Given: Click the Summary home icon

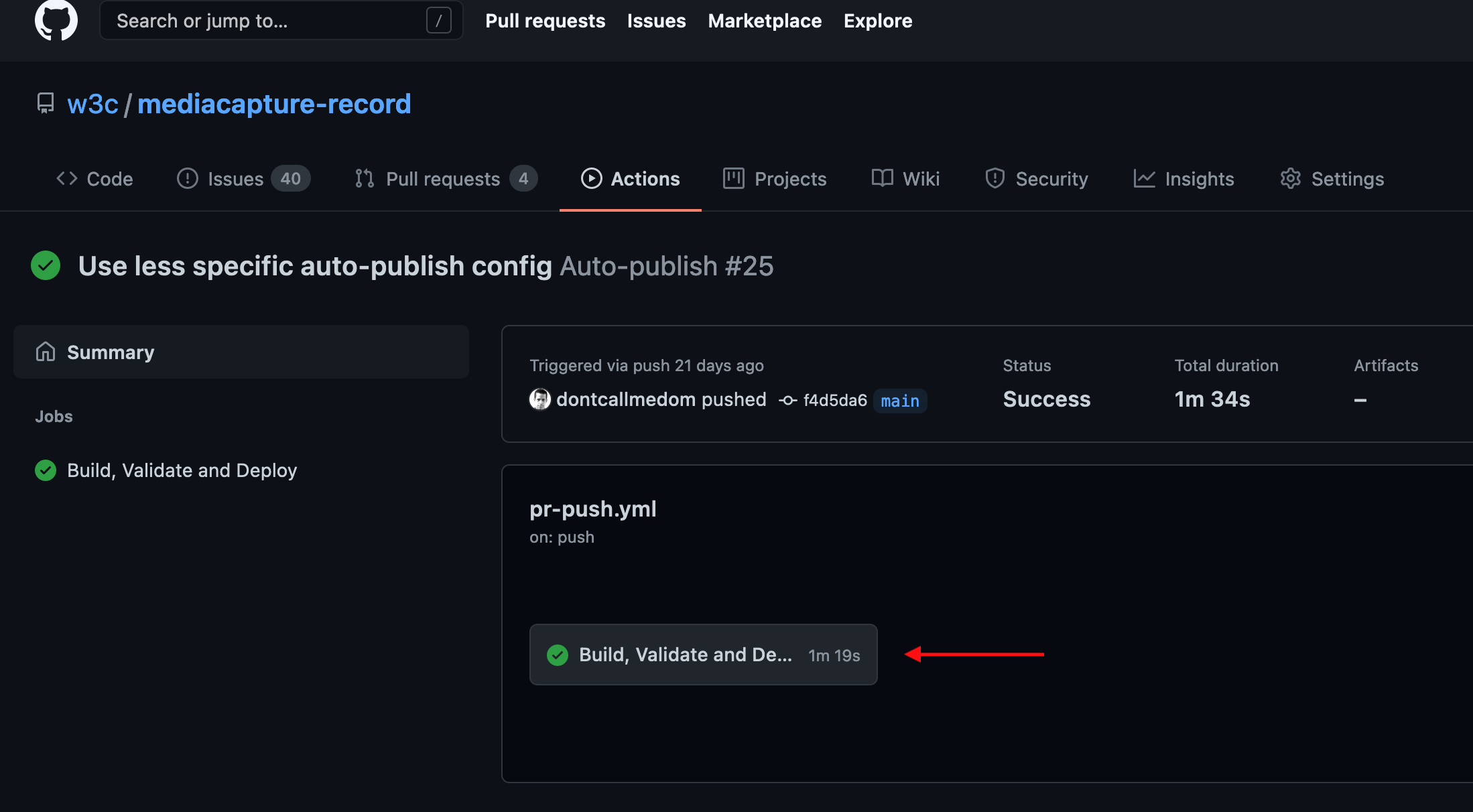Looking at the screenshot, I should [46, 352].
